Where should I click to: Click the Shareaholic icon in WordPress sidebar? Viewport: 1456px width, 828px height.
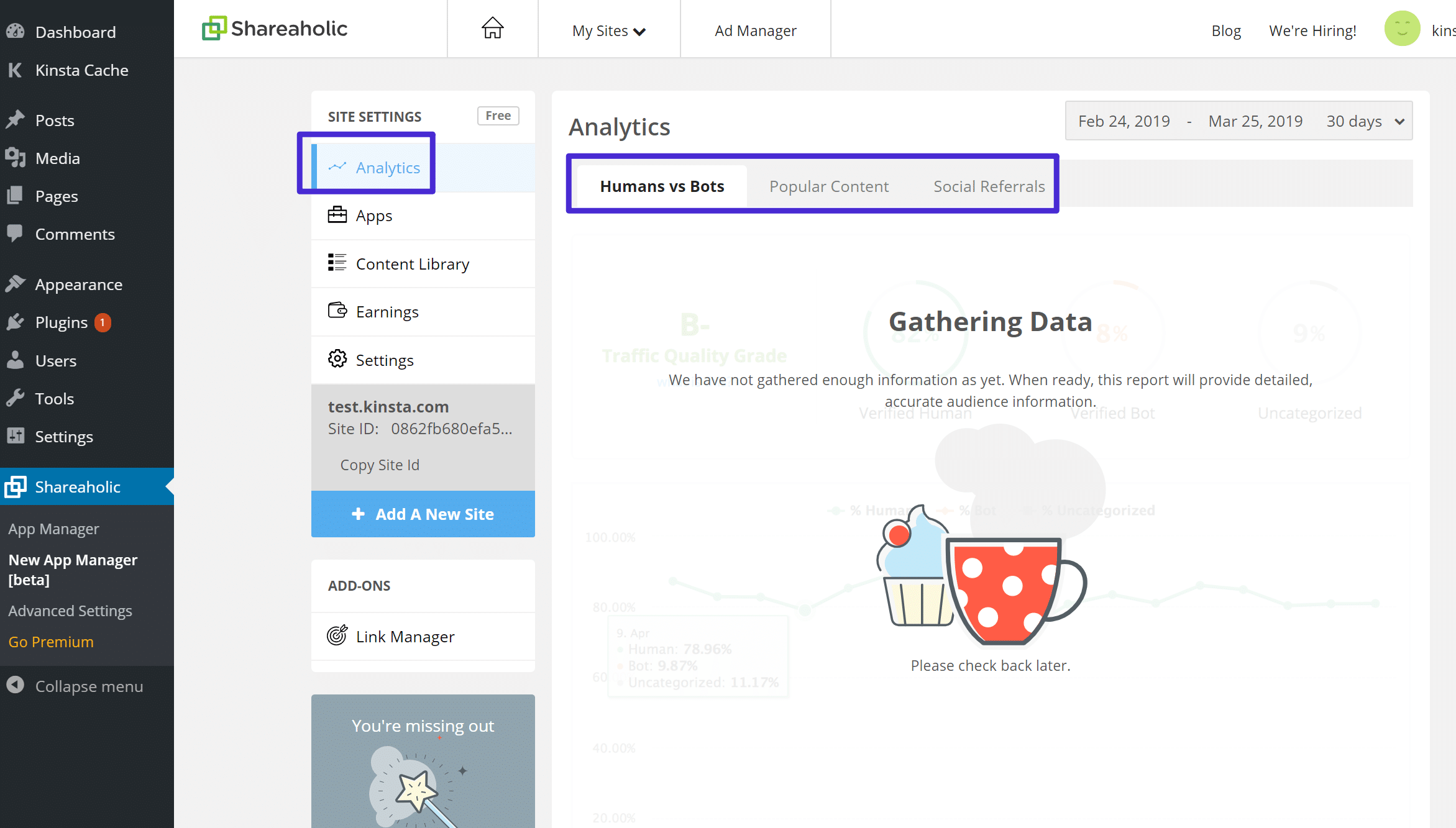click(16, 487)
